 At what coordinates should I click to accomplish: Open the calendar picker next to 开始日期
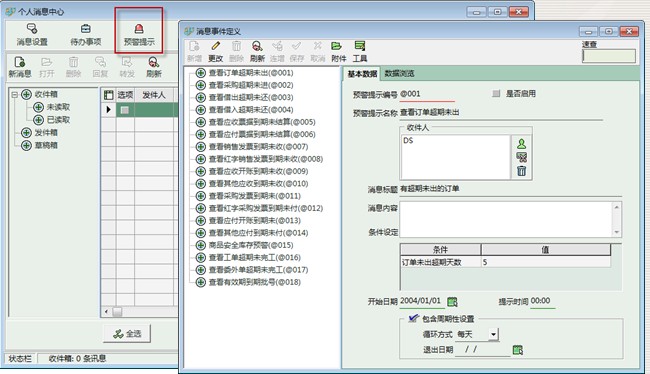coord(452,302)
